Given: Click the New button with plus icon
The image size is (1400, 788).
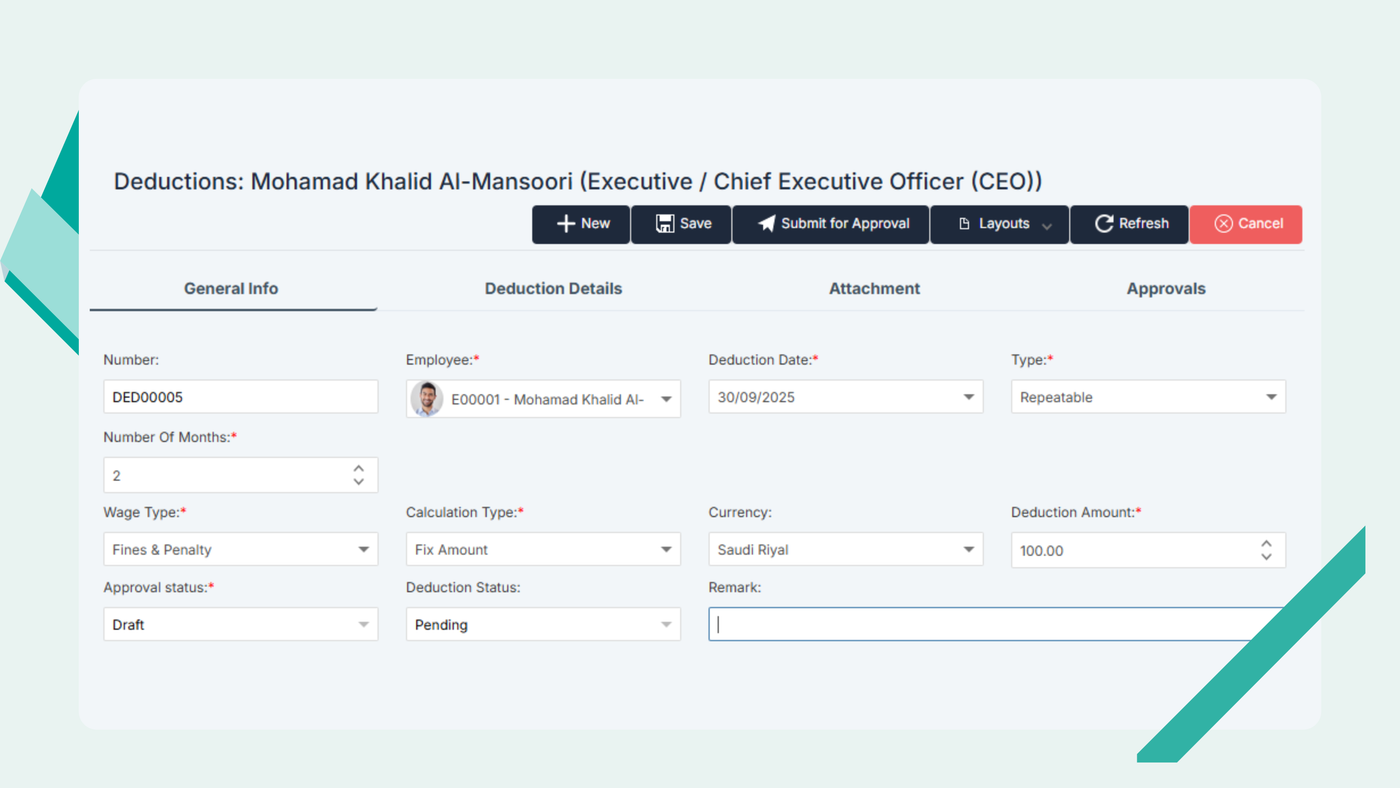Looking at the screenshot, I should coord(581,224).
